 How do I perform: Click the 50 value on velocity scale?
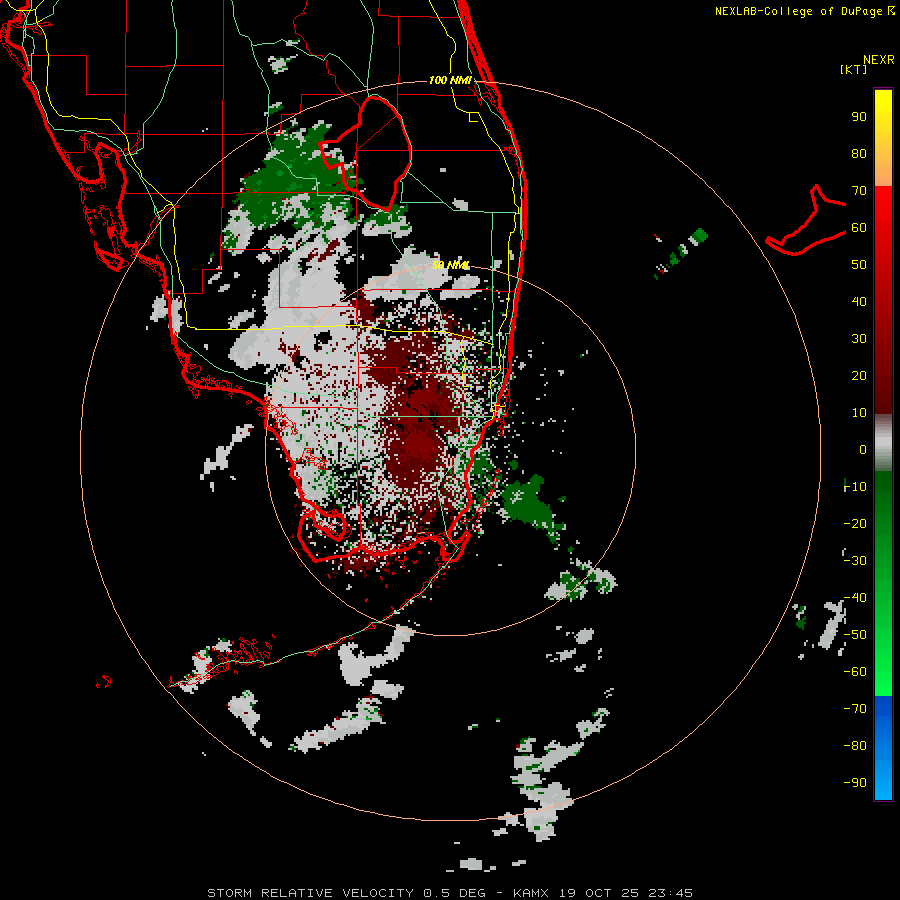tap(859, 265)
